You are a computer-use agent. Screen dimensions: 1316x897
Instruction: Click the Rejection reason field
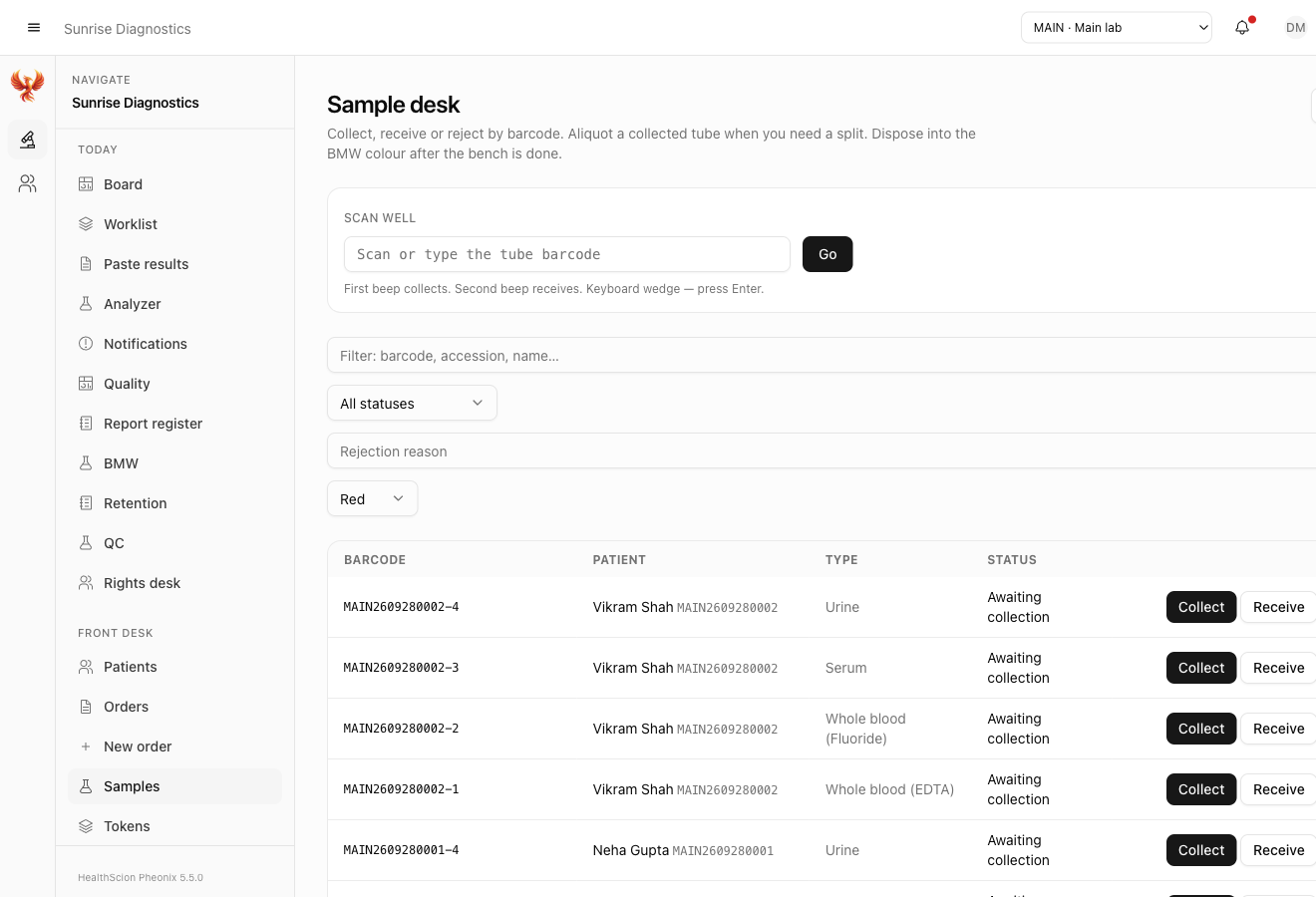[822, 451]
